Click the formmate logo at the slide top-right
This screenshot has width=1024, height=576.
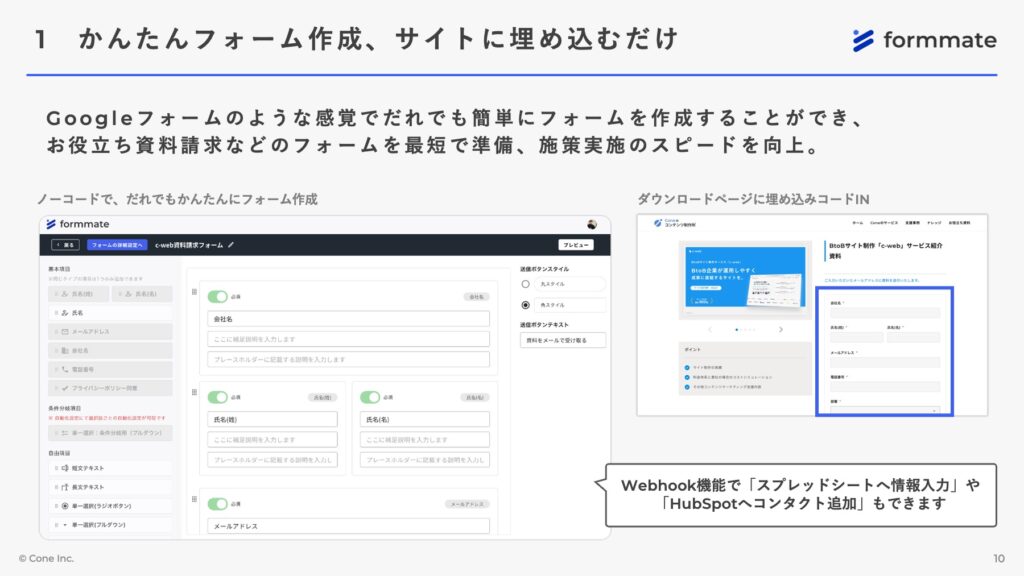point(924,40)
